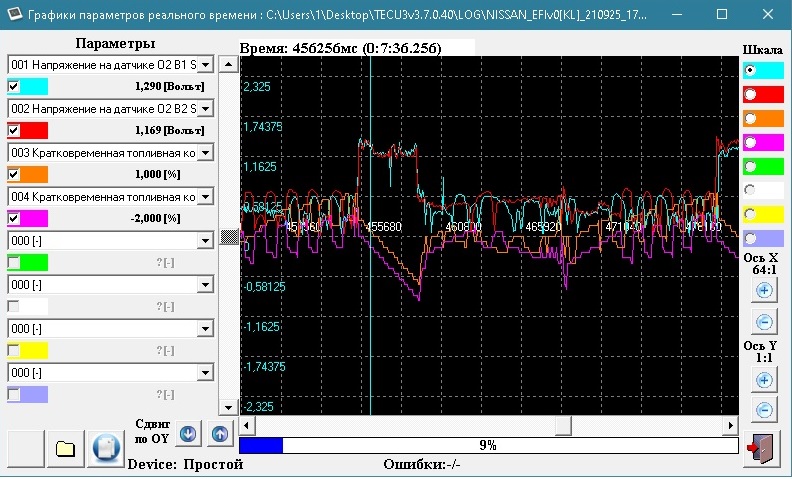Uncheck the cyan parameter 001 checkbox
Screen dimensions: 792x479
(x=14, y=86)
